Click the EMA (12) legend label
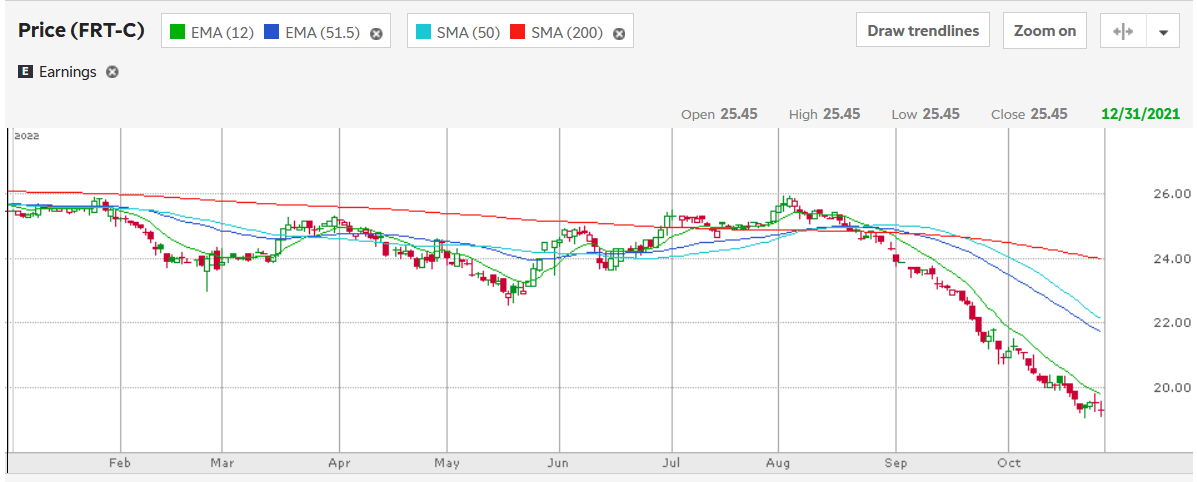1197x482 pixels. [222, 33]
